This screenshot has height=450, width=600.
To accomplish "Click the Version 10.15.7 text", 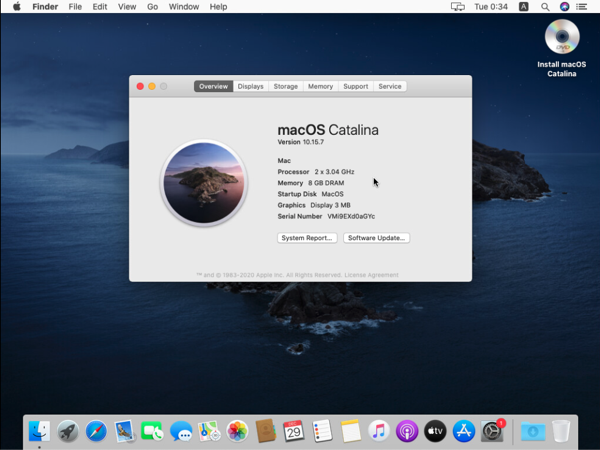I will [x=301, y=142].
